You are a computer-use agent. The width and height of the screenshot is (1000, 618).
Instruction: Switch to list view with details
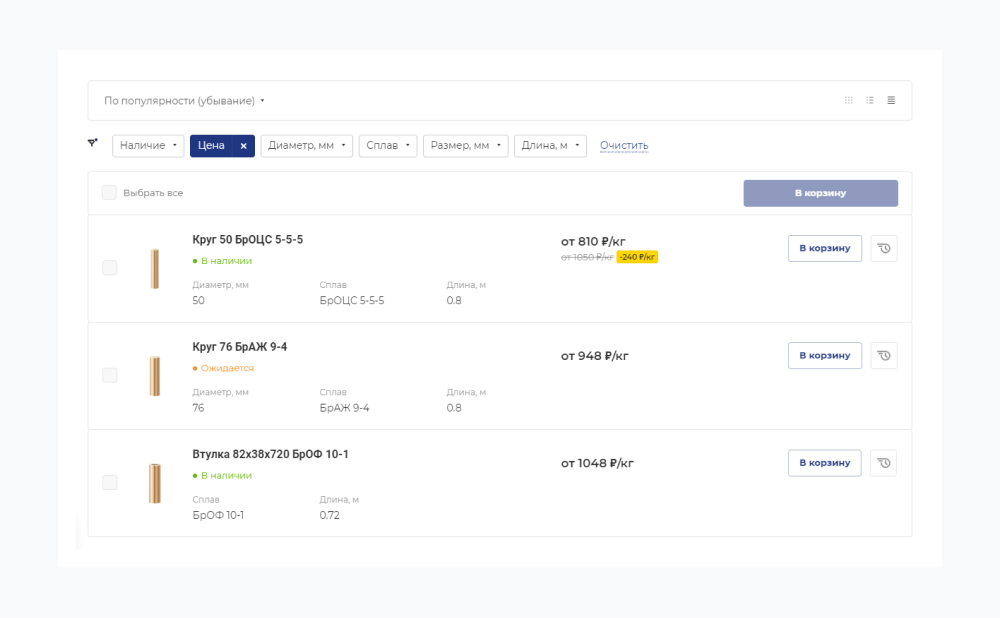pyautogui.click(x=870, y=100)
